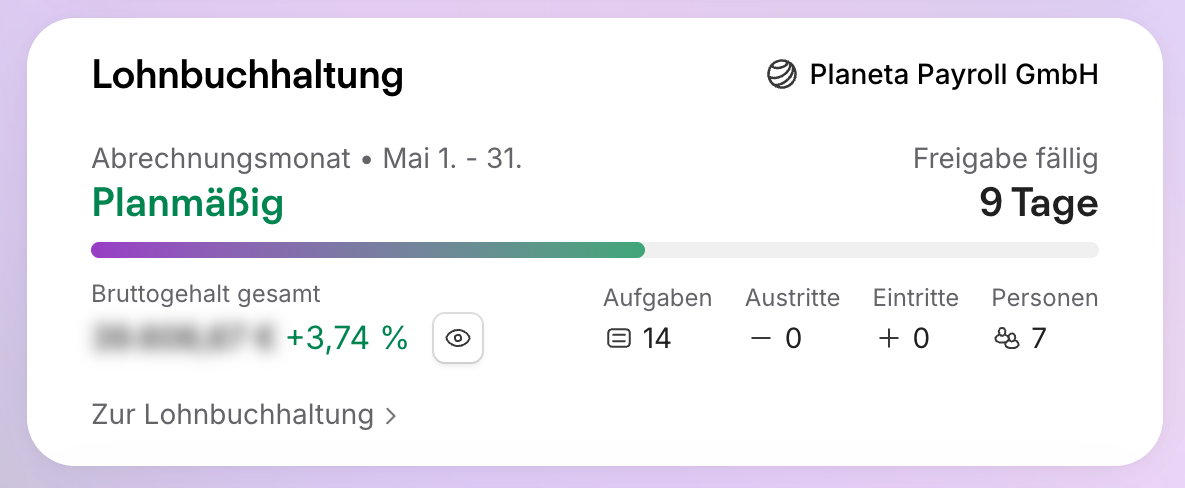The width and height of the screenshot is (1185, 488).
Task: Click the Austritte minus icon
Action: 760,338
